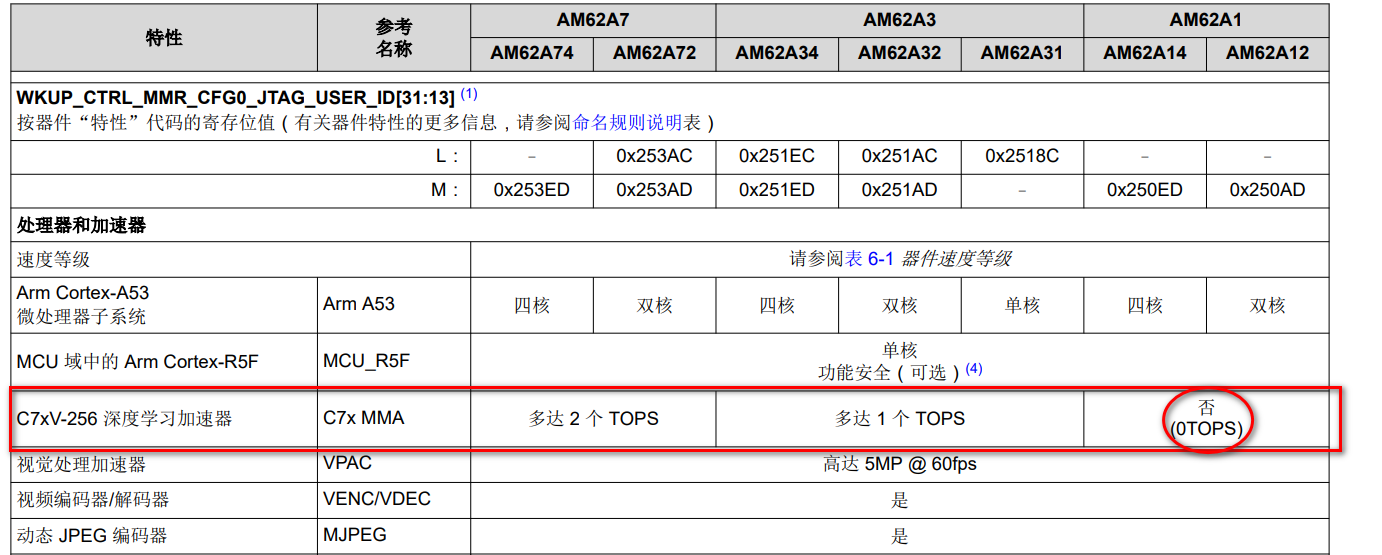The height and width of the screenshot is (555, 1382).
Task: Select the 参考名称 column header
Action: pos(394,38)
